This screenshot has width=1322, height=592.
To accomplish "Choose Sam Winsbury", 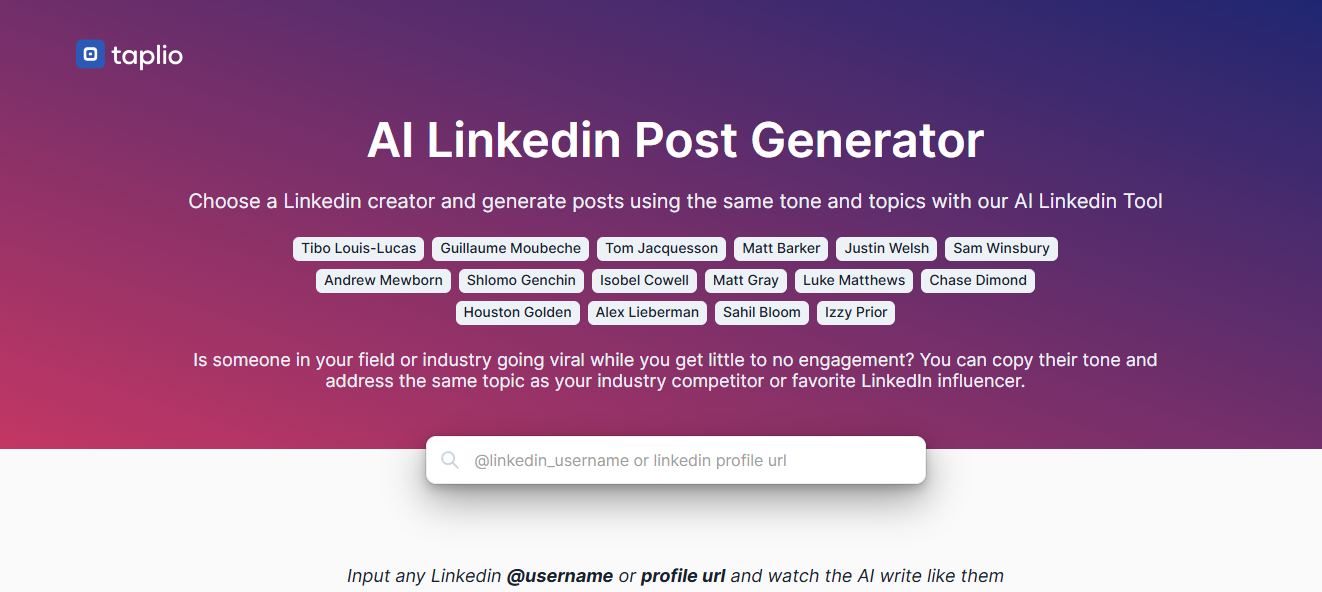I will click(1001, 248).
